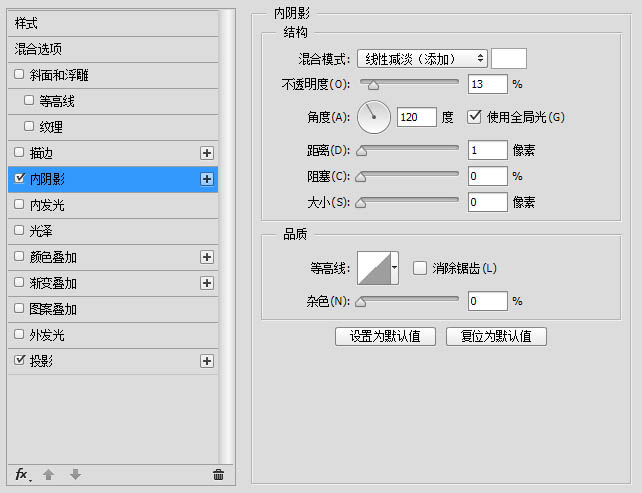This screenshot has height=493, width=642.
Task: Add another 描边 effect with plus icon
Action: click(207, 153)
